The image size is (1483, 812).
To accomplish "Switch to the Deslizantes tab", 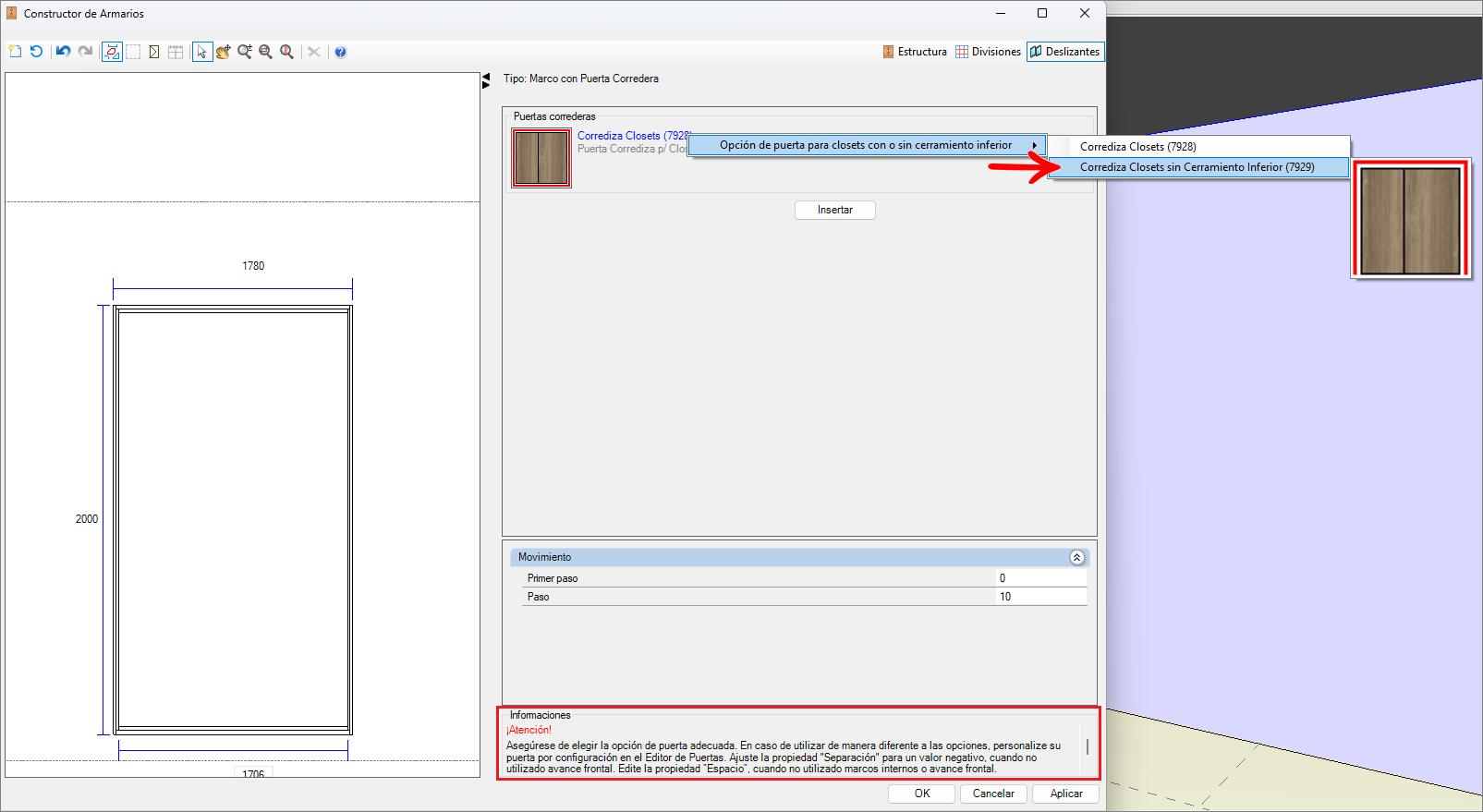I will [1065, 52].
